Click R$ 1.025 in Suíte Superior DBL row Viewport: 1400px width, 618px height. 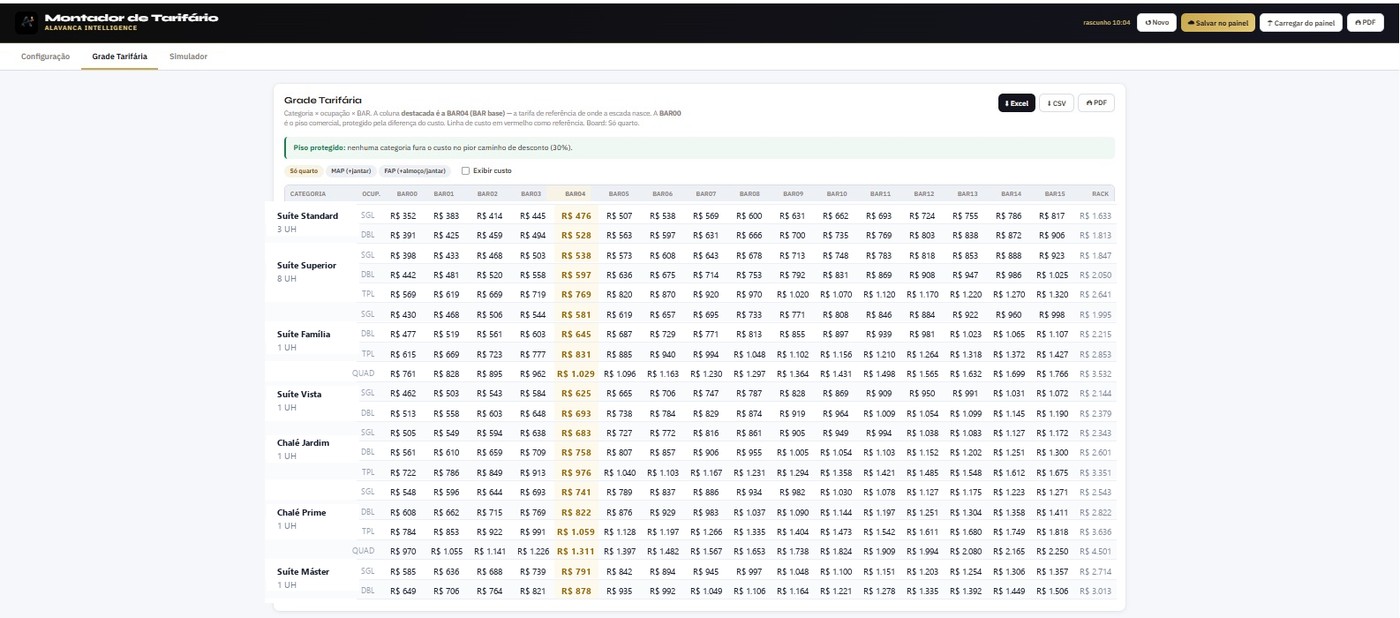tap(1052, 275)
